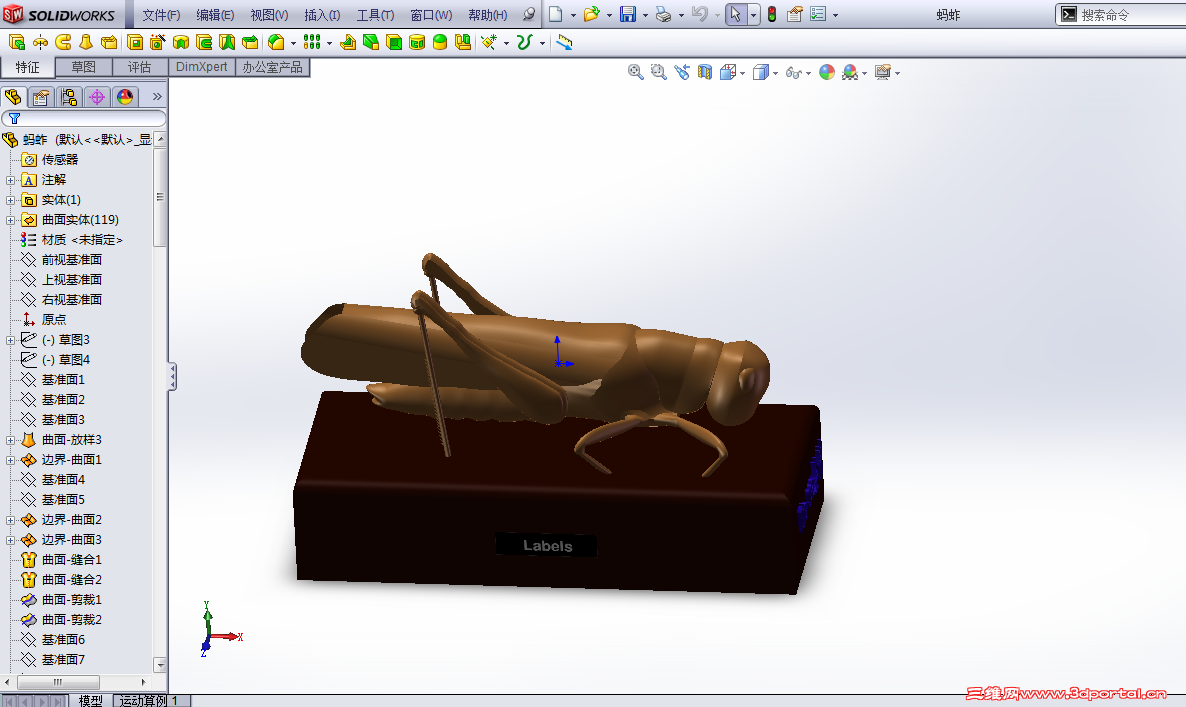Click the Save floppy disk icon

pos(628,14)
